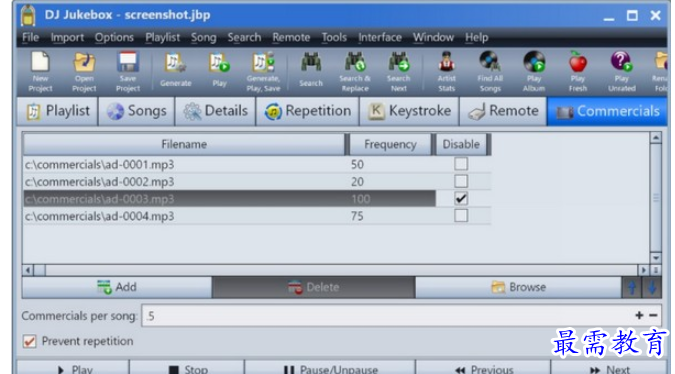Toggle Disable checkbox for ad-0002.mp3
This screenshot has width=675, height=374.
click(461, 181)
